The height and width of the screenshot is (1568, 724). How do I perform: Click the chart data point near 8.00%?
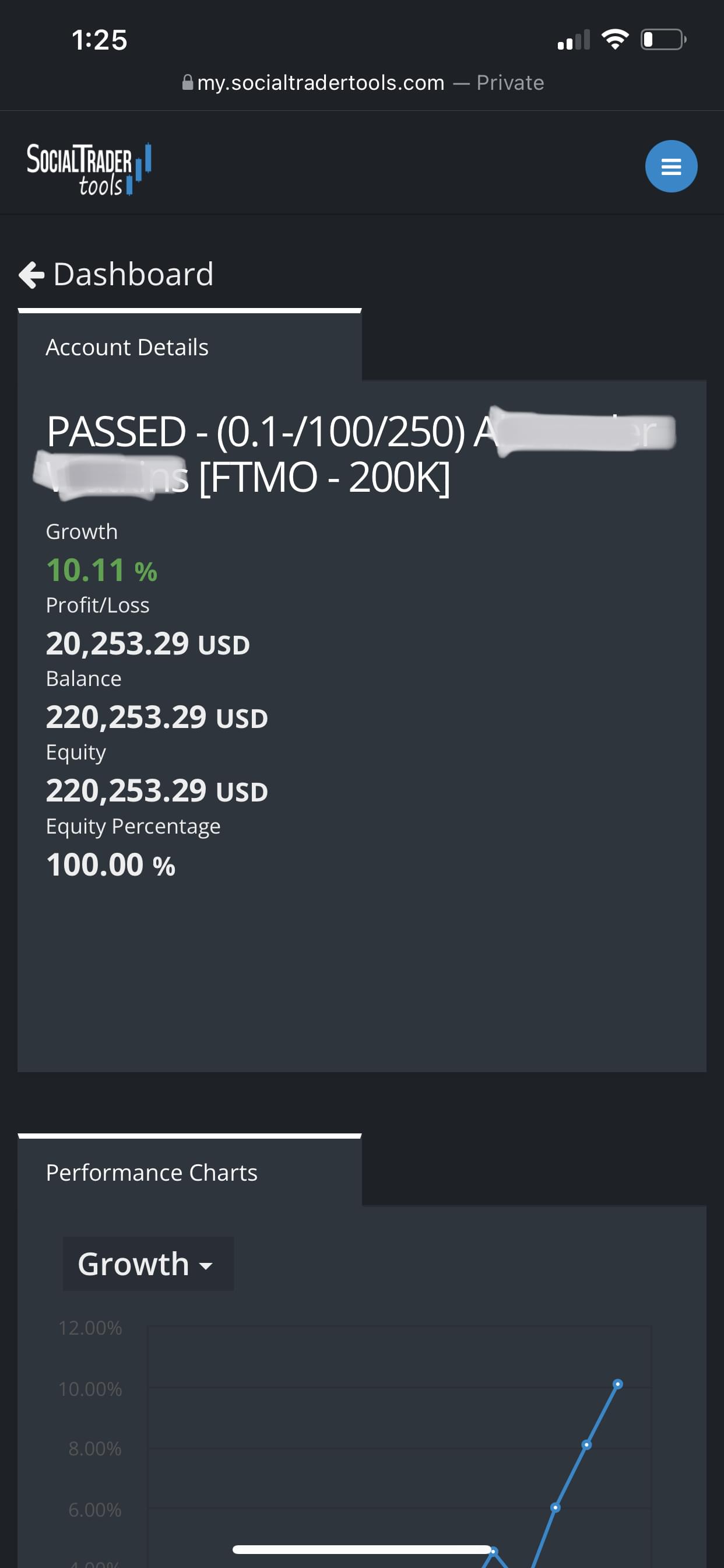pos(586,1444)
